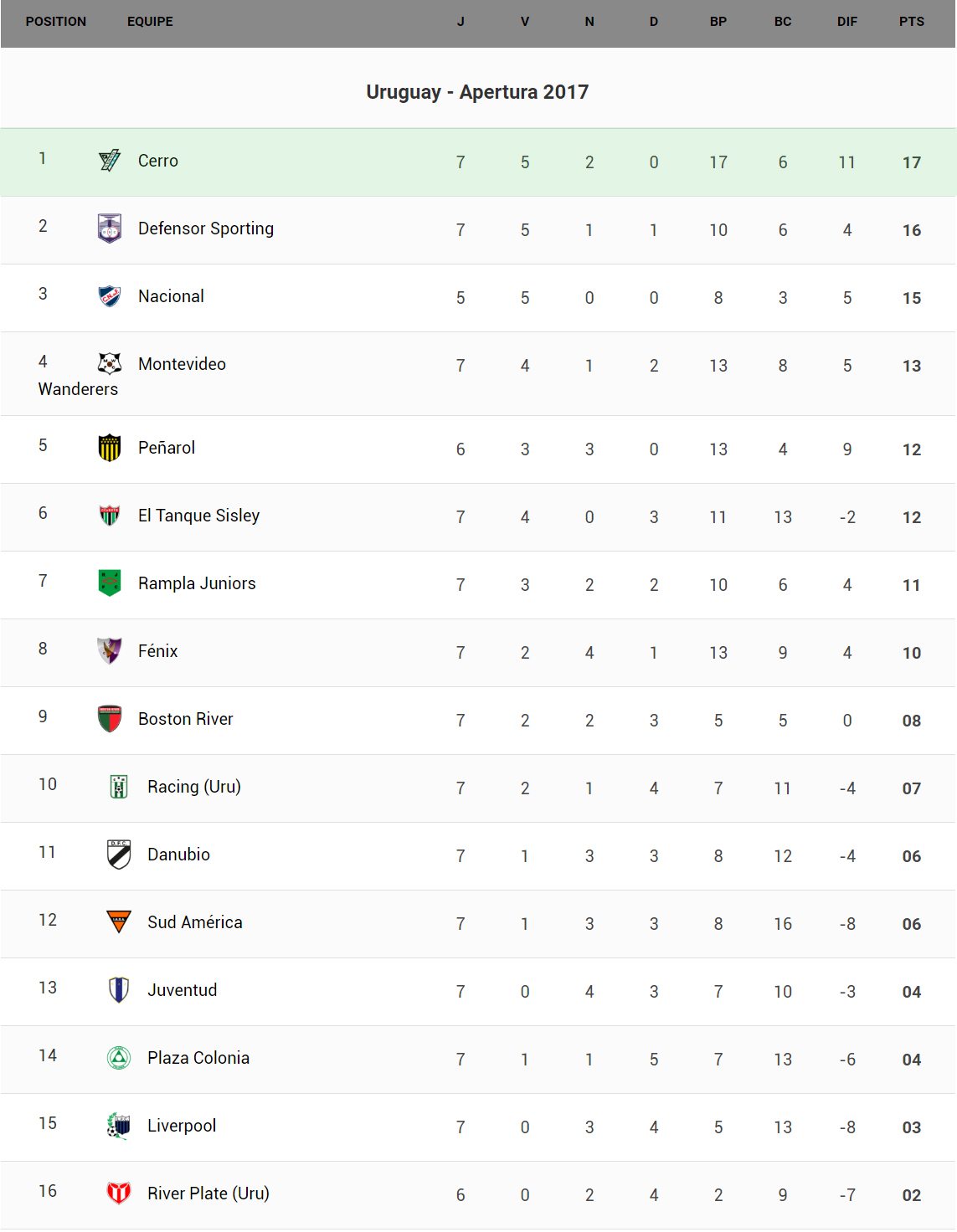
Task: Click the Liverpool club crest
Action: click(x=119, y=1126)
